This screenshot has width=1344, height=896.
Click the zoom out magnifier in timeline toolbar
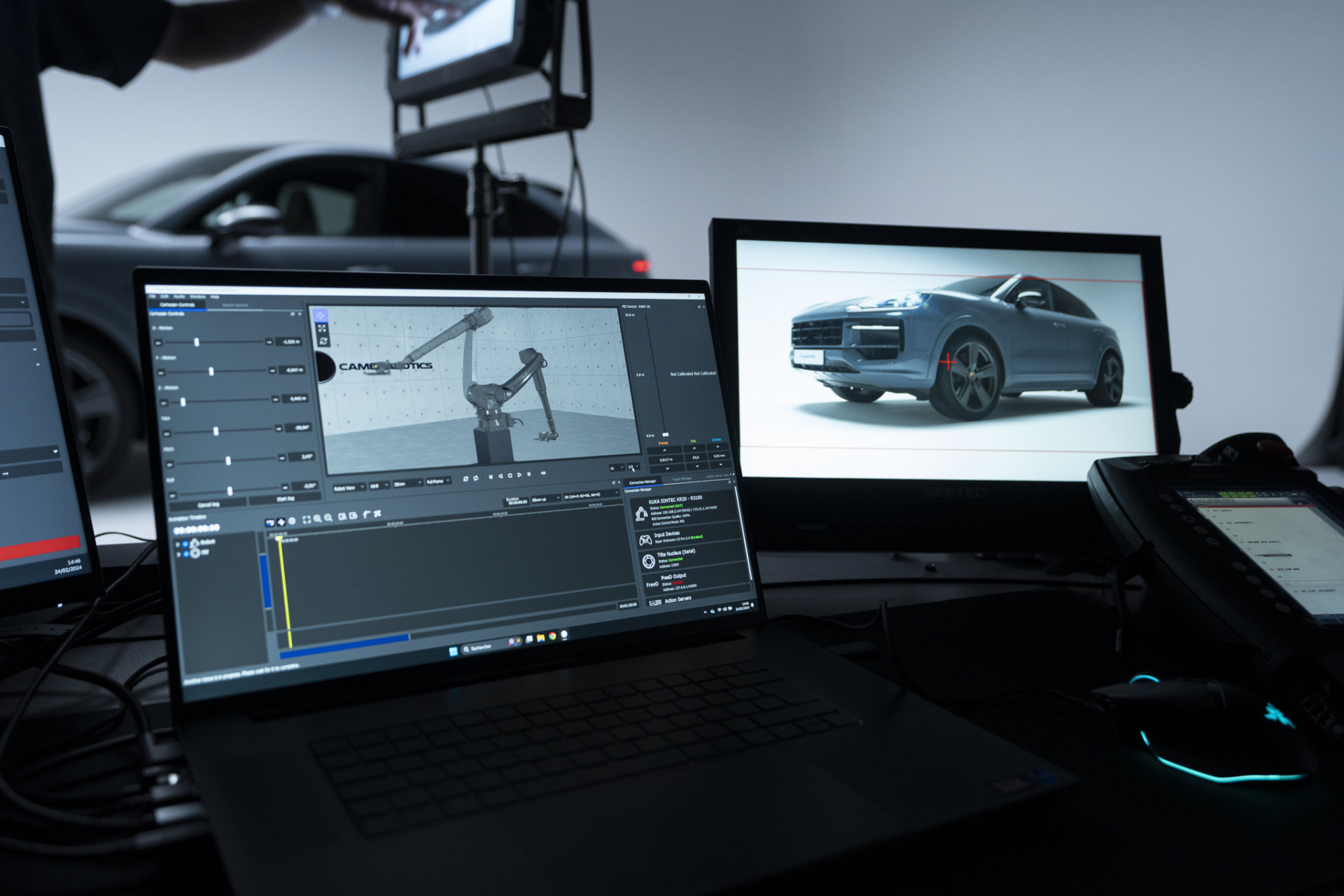(x=328, y=519)
